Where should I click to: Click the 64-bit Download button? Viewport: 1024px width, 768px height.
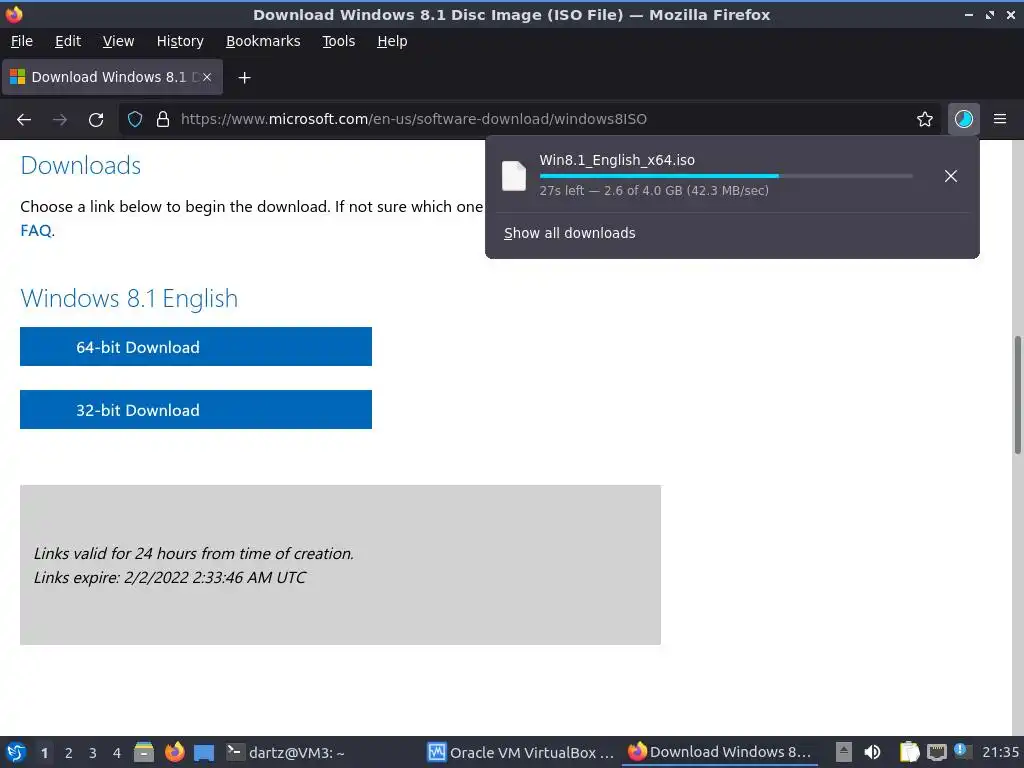196,347
